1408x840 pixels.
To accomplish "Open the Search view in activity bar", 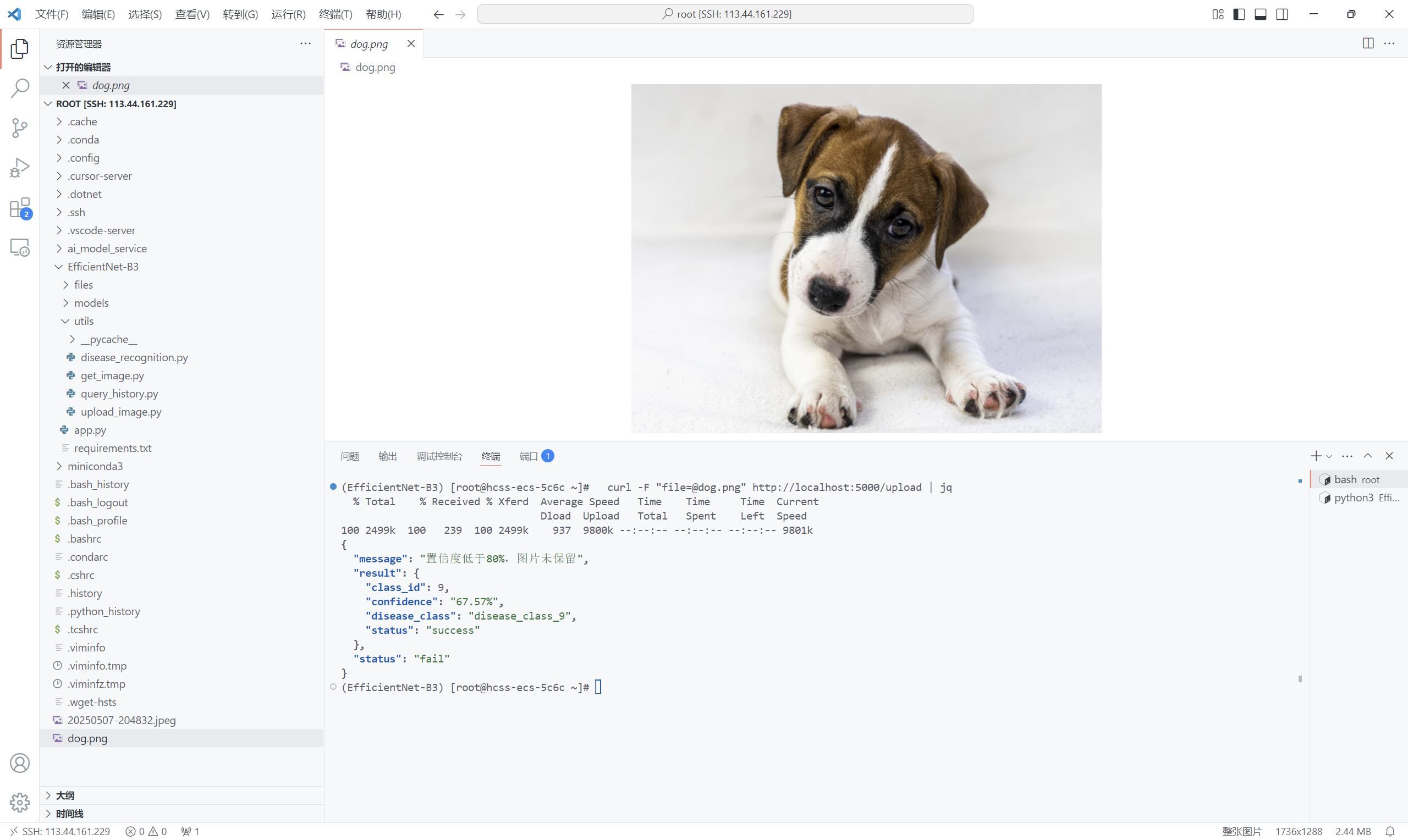I will (20, 89).
